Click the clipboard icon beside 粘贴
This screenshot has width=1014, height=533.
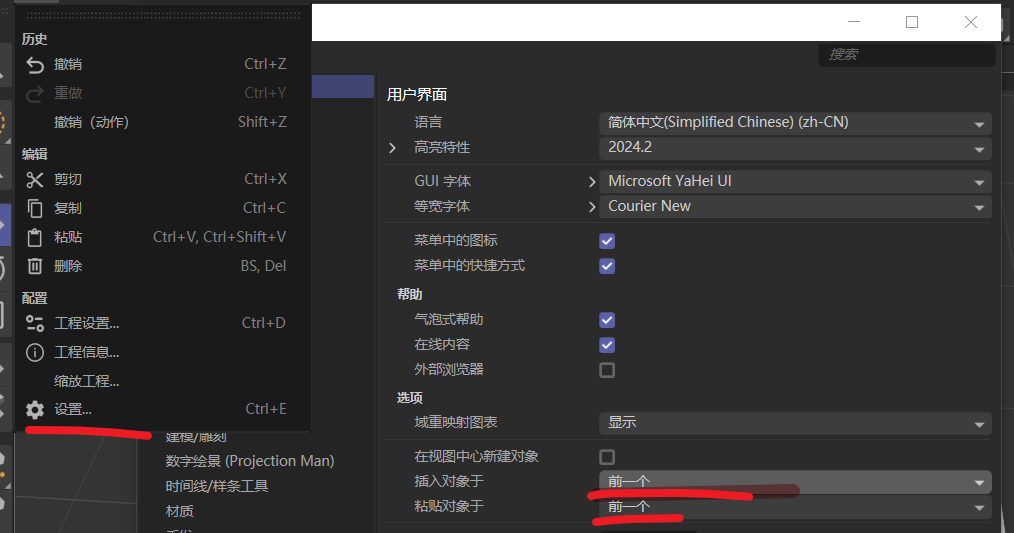[x=35, y=237]
